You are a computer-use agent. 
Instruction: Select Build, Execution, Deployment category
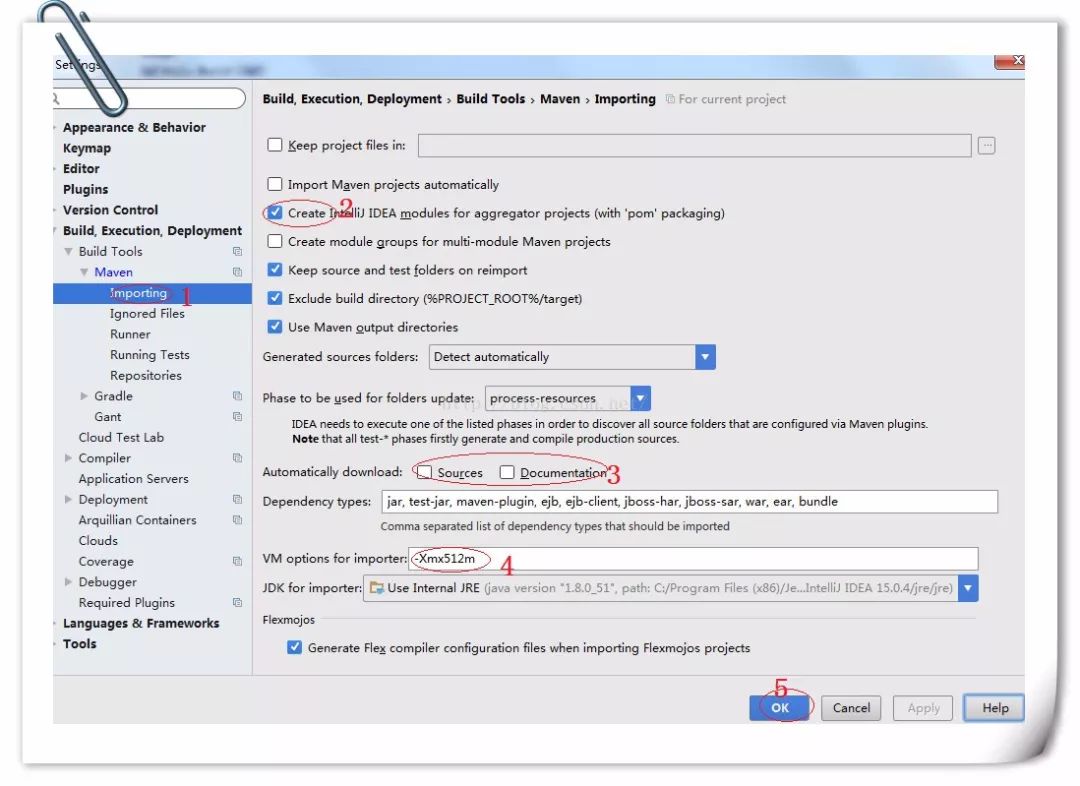[x=152, y=231]
